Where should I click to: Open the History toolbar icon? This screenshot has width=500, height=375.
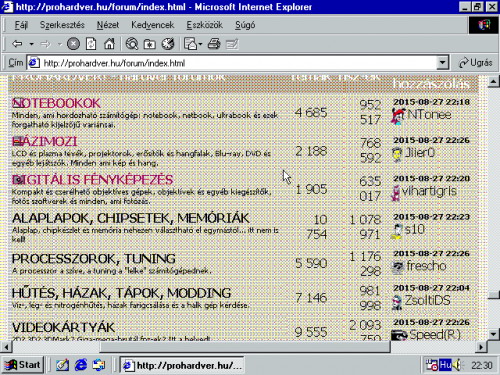(x=168, y=44)
